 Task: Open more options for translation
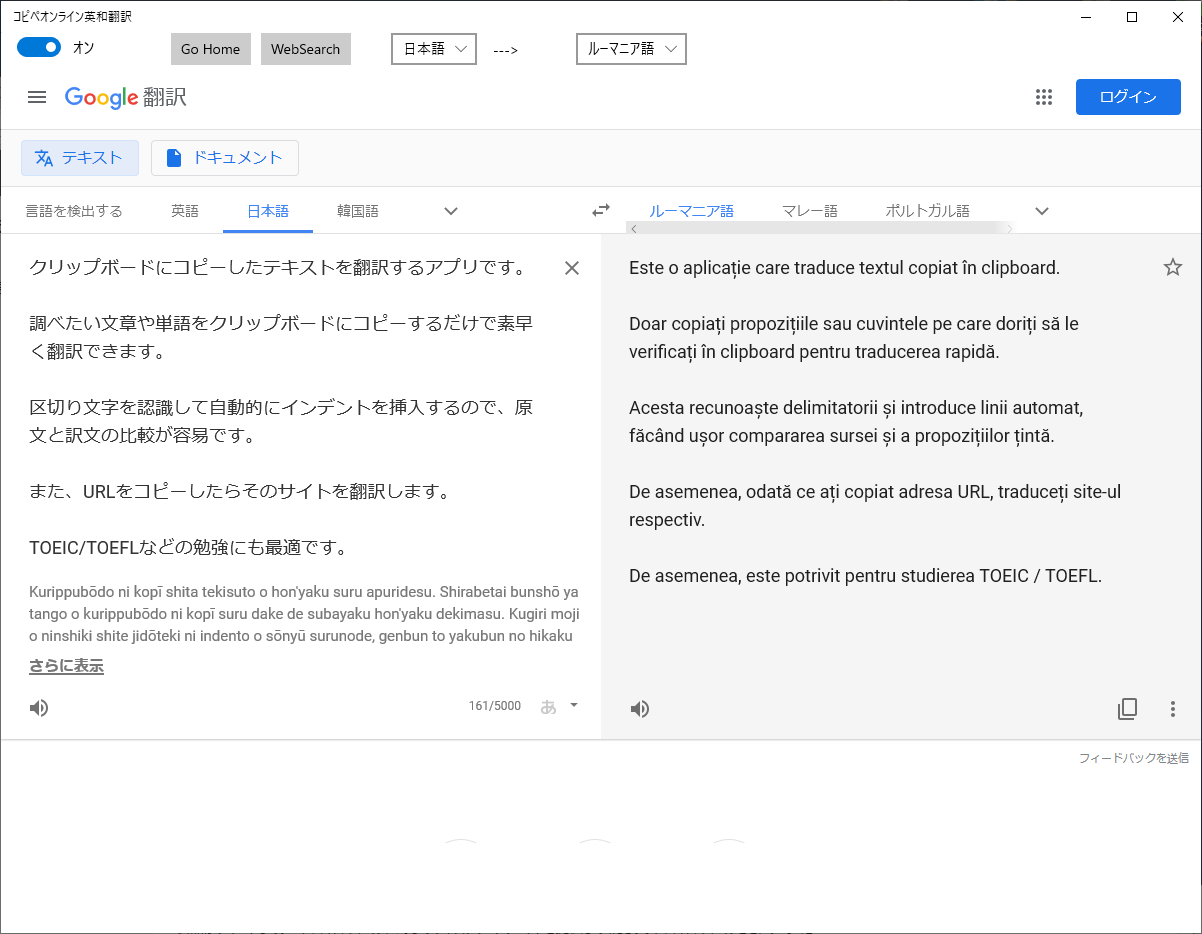point(1173,709)
